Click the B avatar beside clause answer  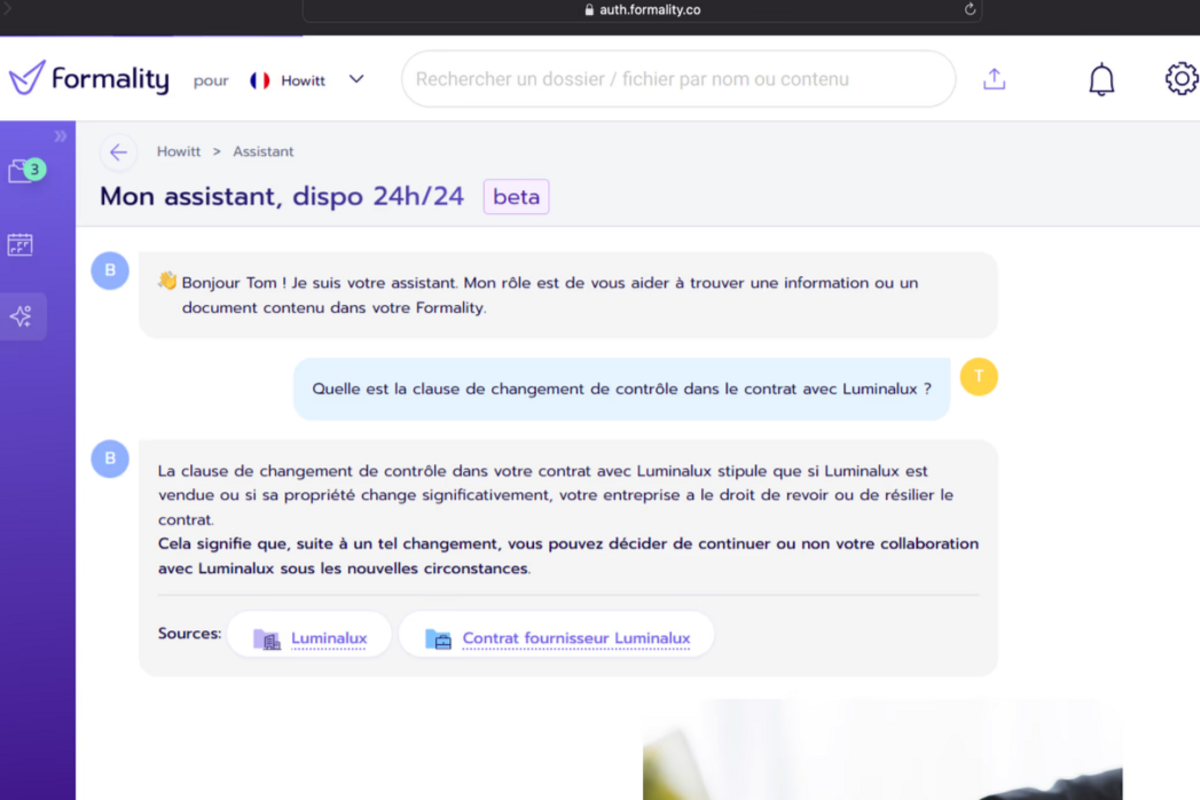tap(110, 459)
